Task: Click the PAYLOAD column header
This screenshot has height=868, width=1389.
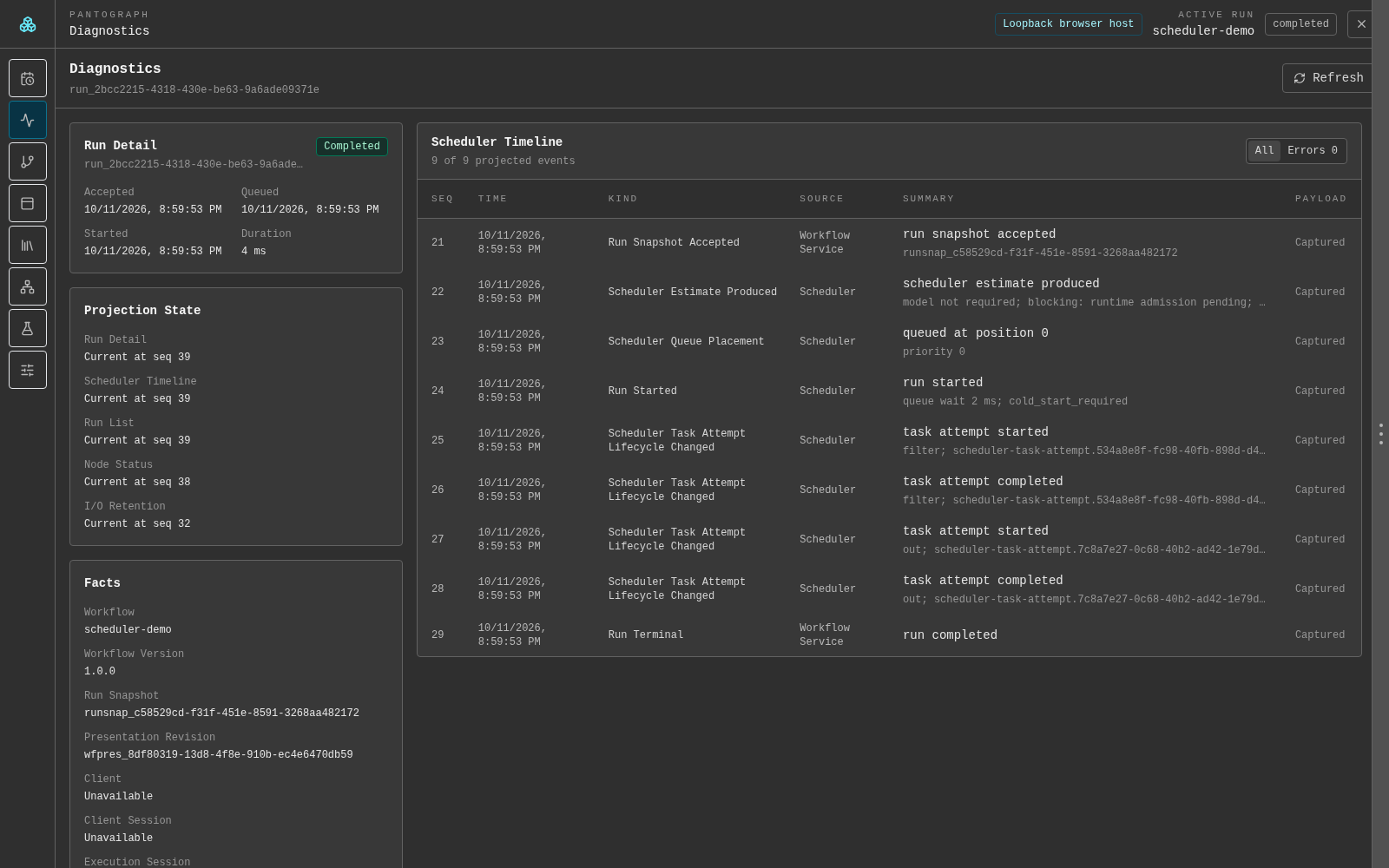Action: 1320,199
